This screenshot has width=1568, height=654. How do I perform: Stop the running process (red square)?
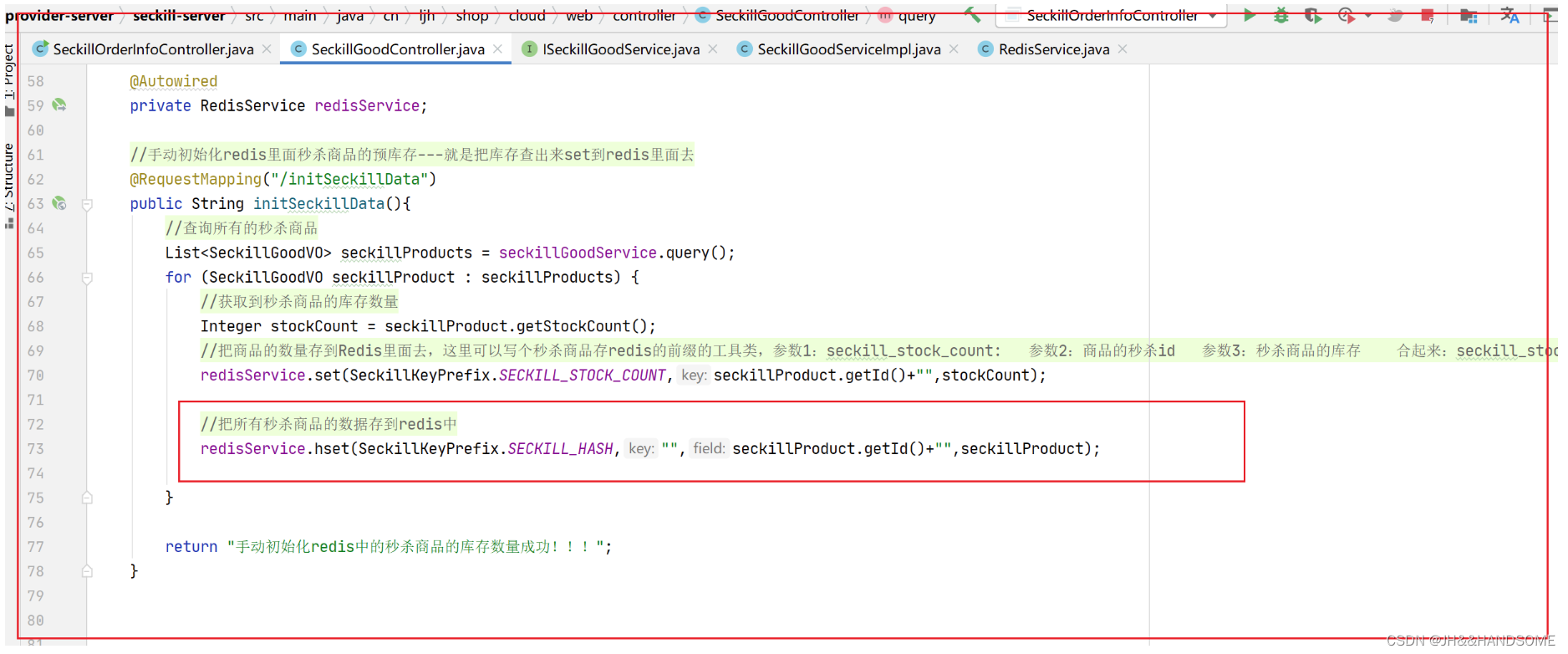(x=1428, y=15)
